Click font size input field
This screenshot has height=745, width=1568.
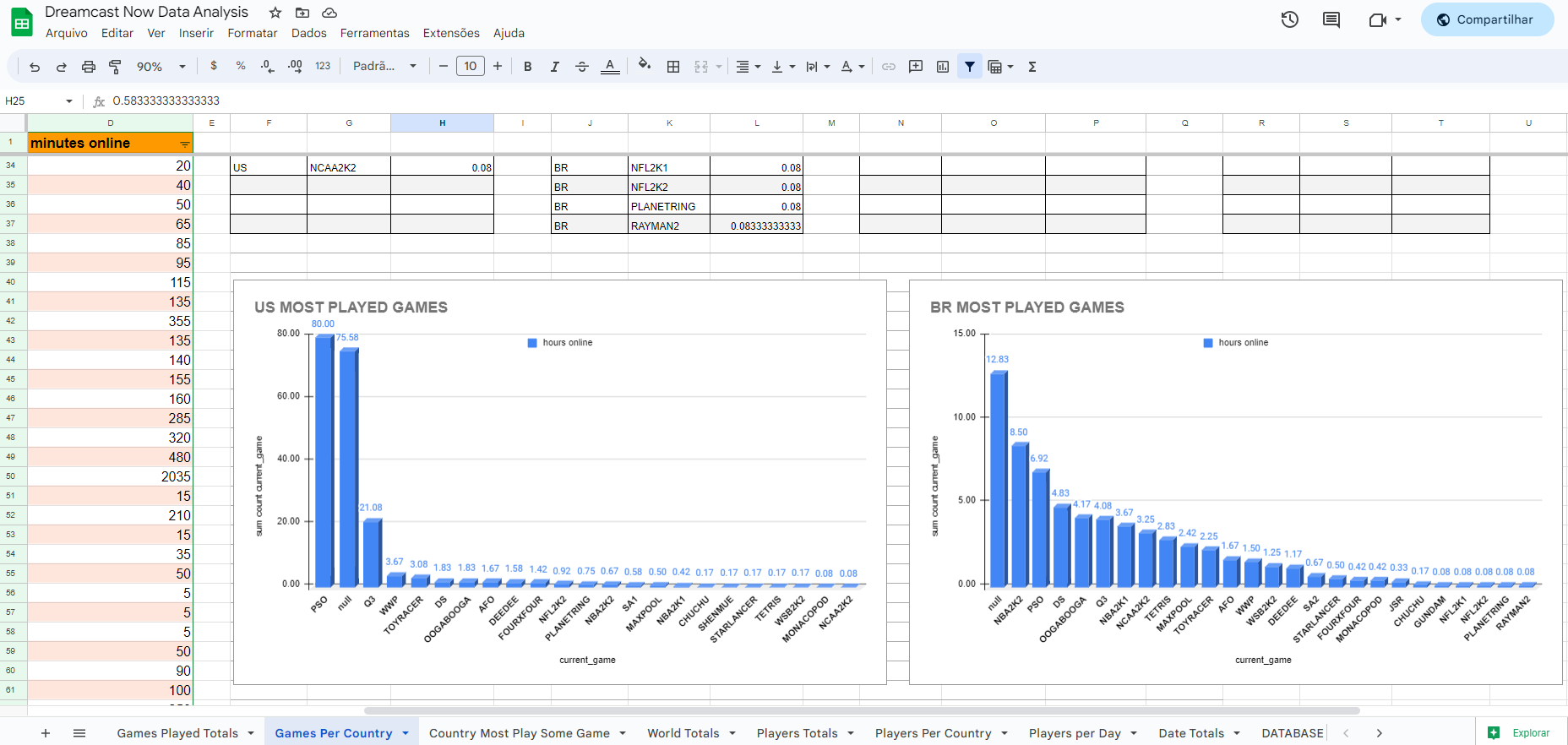point(471,66)
